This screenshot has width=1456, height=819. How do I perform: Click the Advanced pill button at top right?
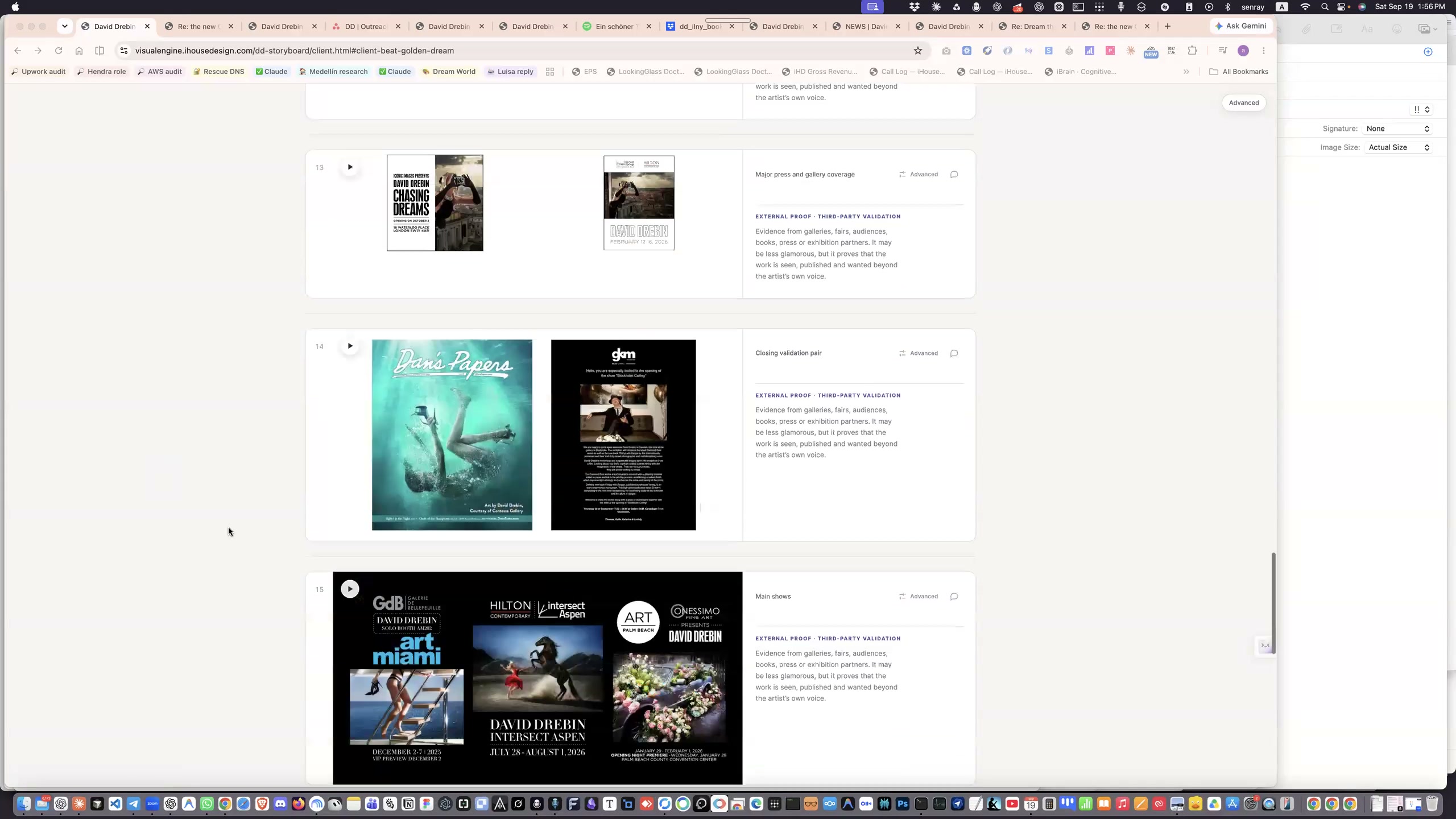tap(1243, 103)
